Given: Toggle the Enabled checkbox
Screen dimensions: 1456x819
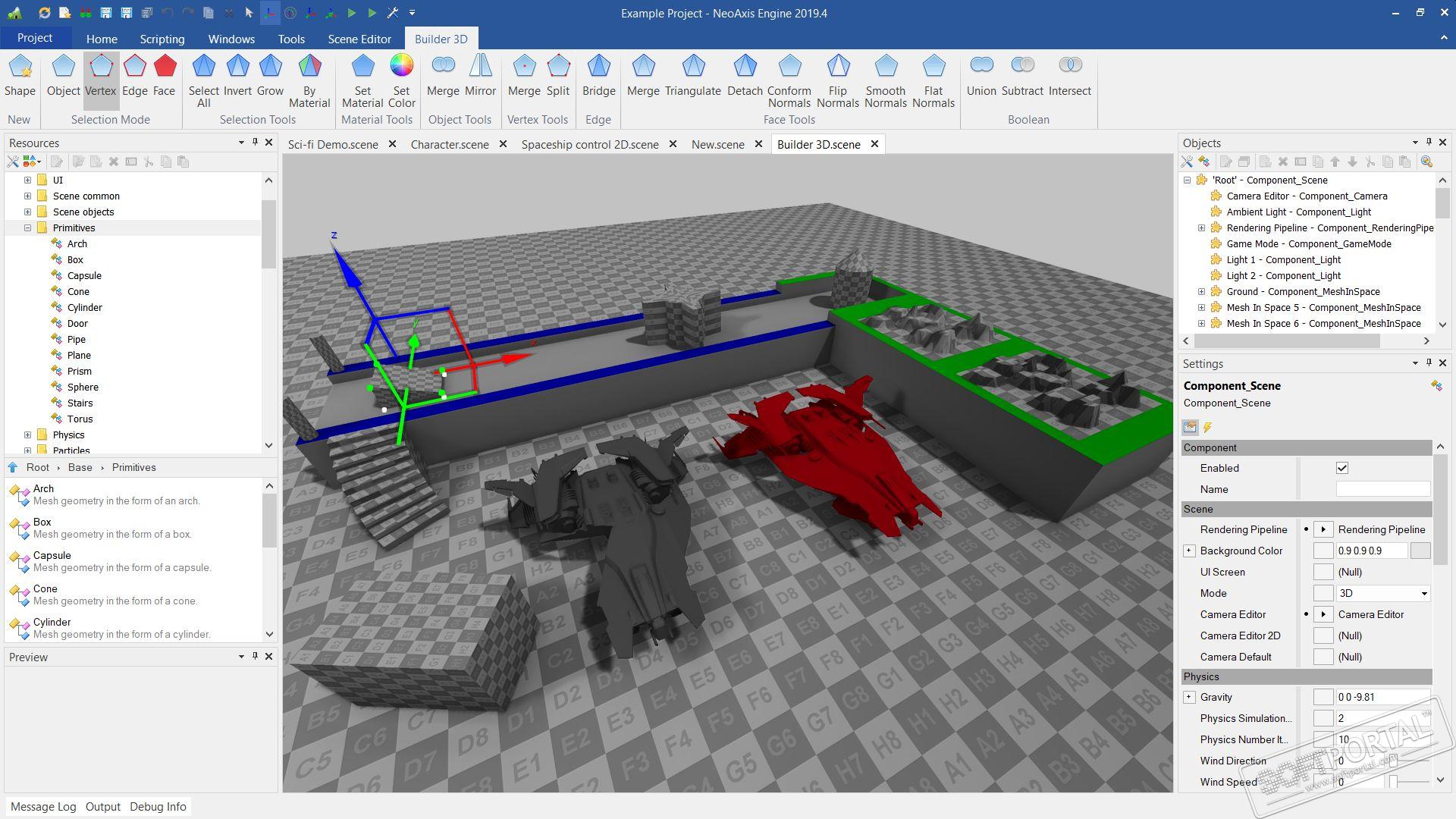Looking at the screenshot, I should [1341, 468].
